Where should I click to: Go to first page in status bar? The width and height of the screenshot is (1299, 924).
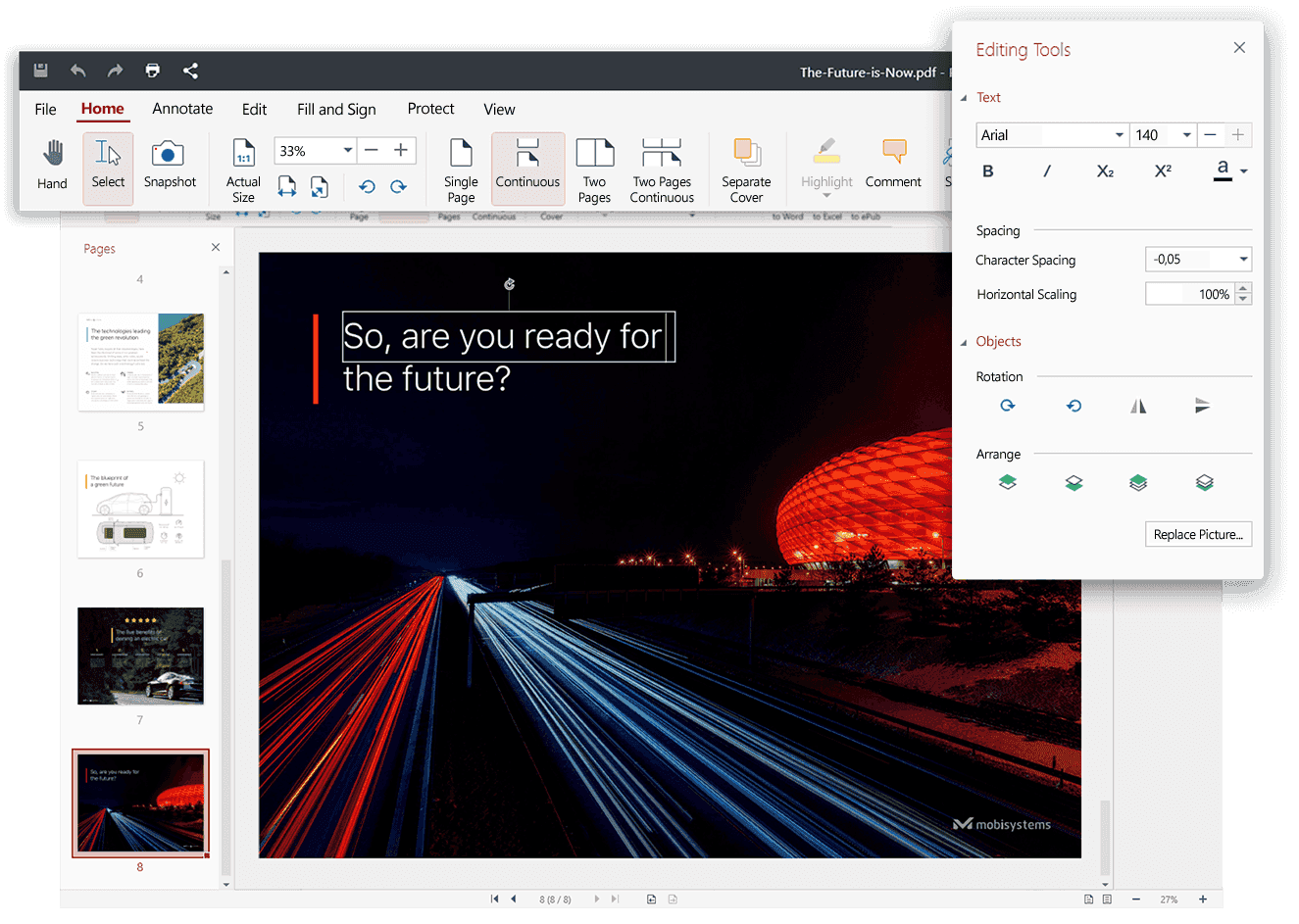click(x=494, y=899)
